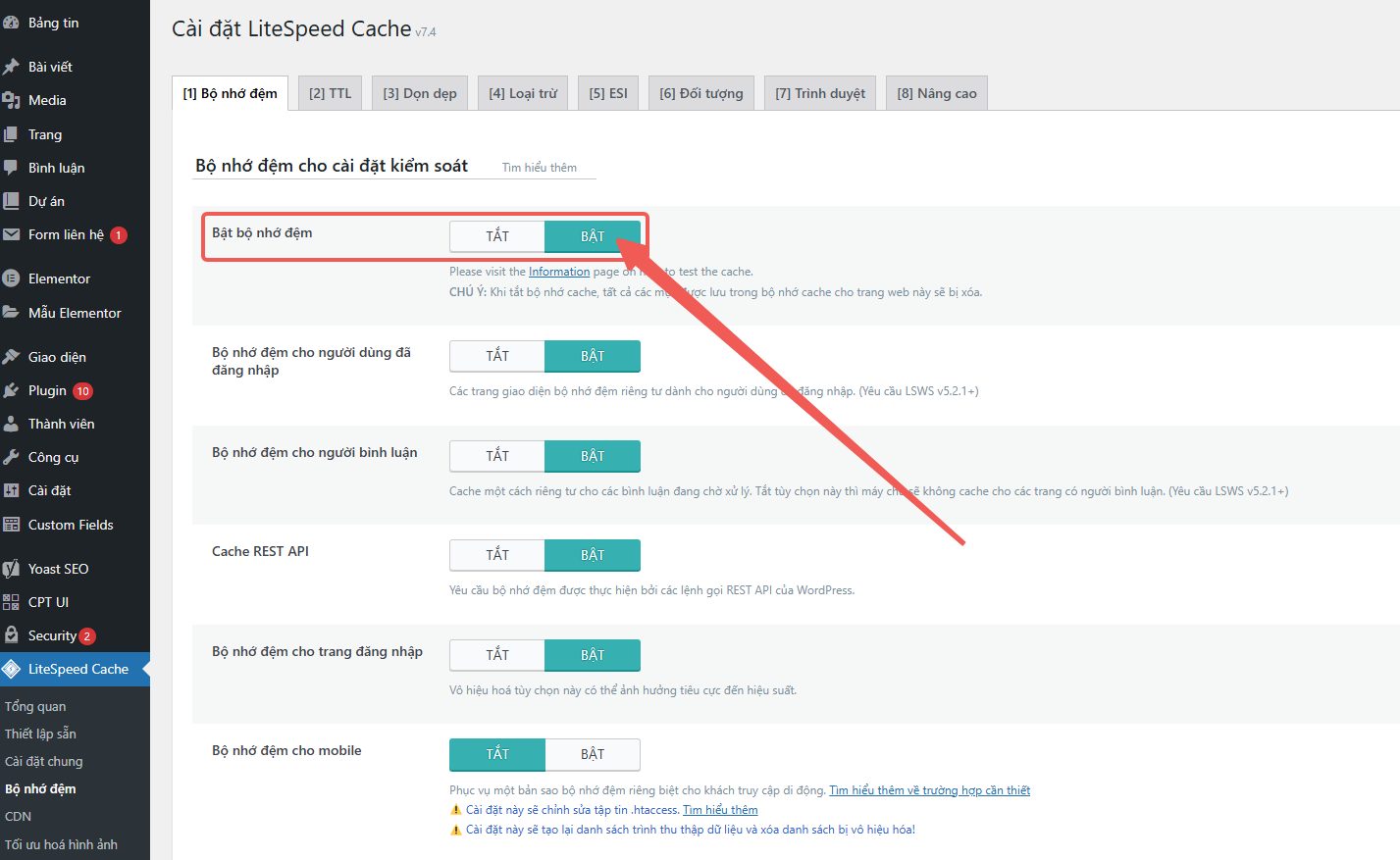Viewport: 1400px width, 860px height.
Task: Click the Information link
Action: point(559,272)
